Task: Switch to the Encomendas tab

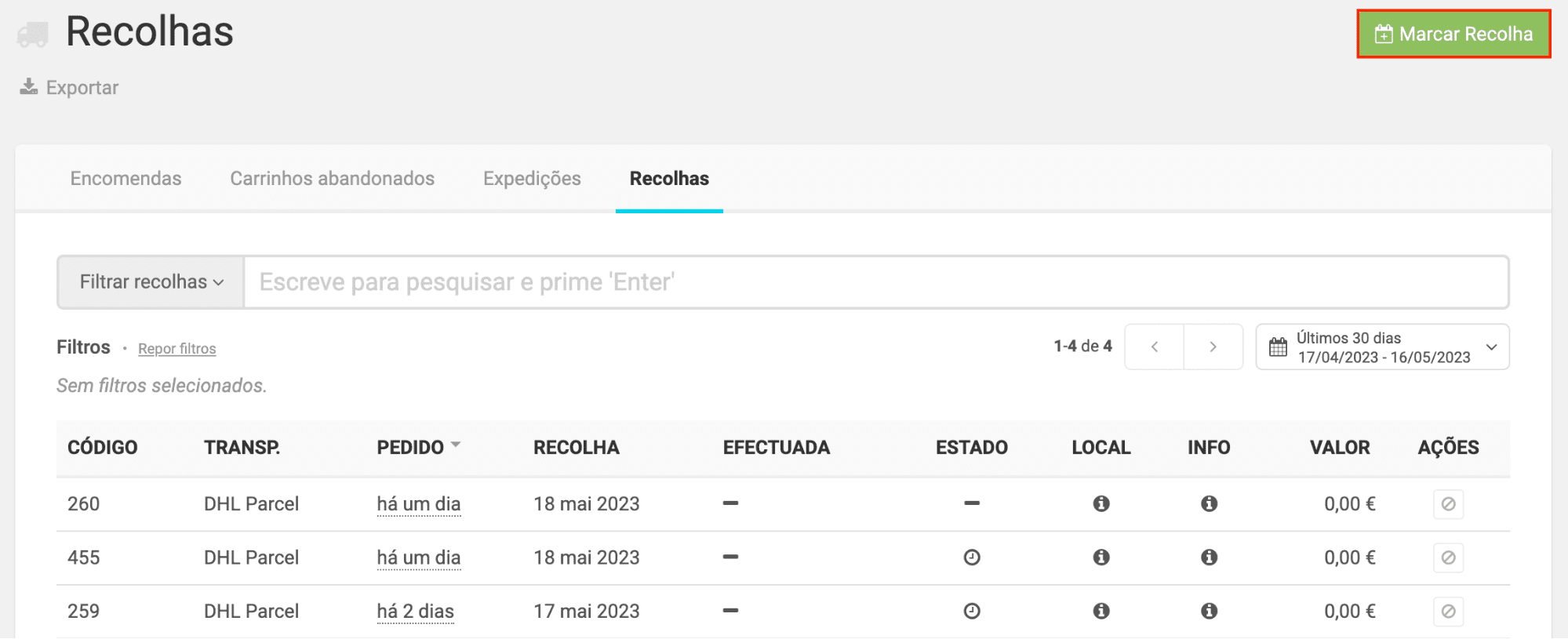Action: click(126, 179)
